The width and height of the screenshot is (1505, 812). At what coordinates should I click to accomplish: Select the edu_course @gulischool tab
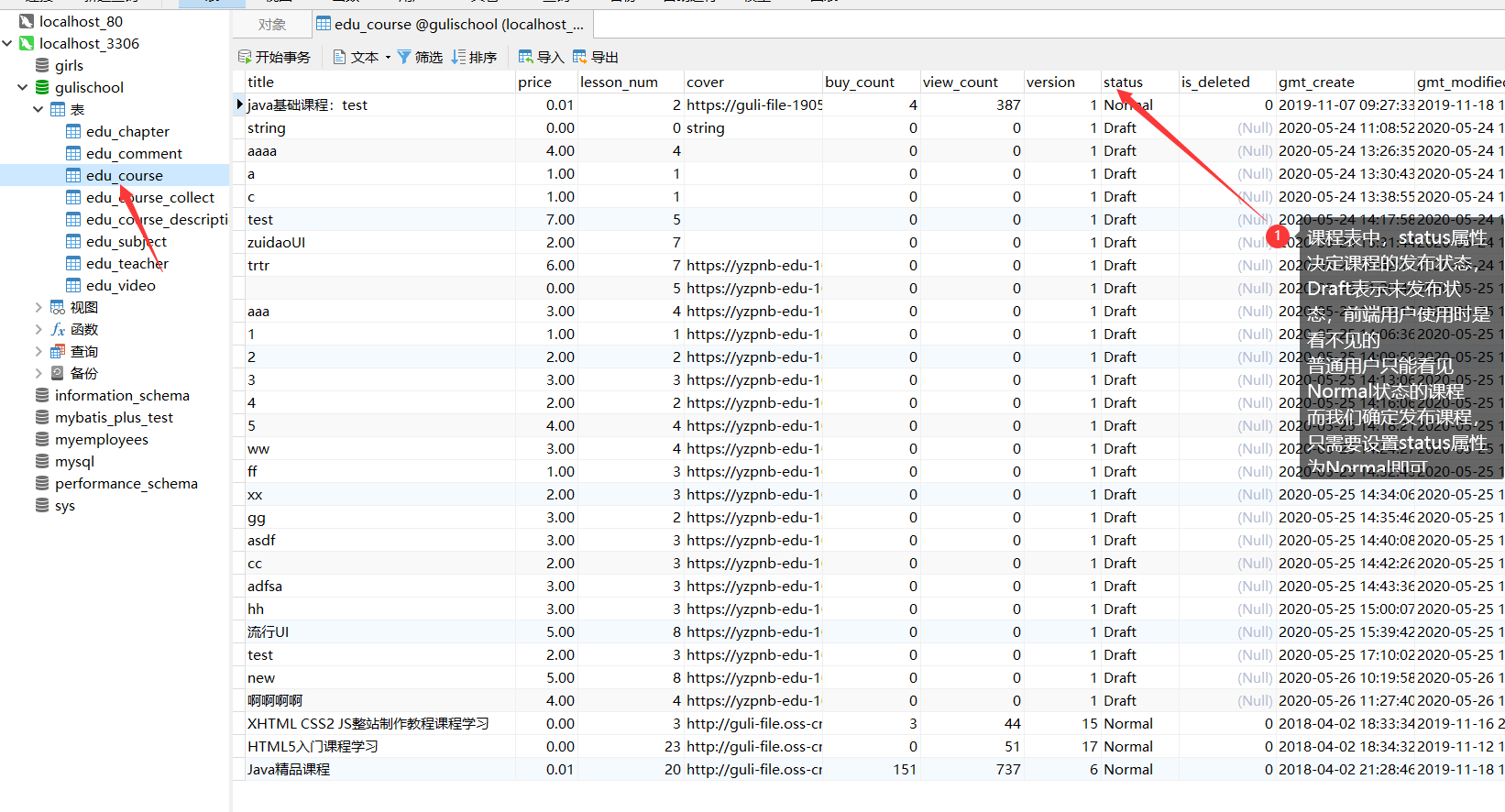(x=453, y=24)
